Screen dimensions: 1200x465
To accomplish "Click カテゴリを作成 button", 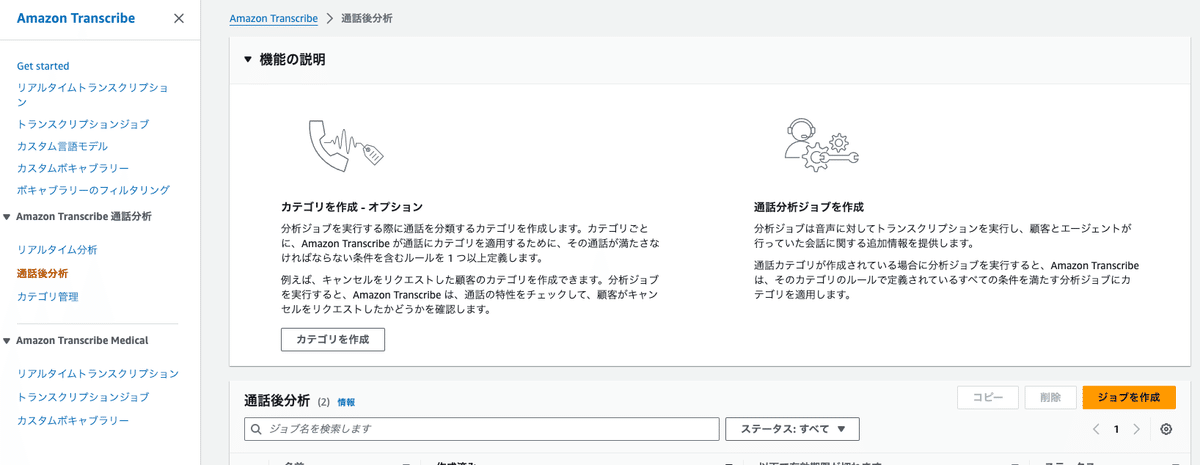I will (333, 339).
